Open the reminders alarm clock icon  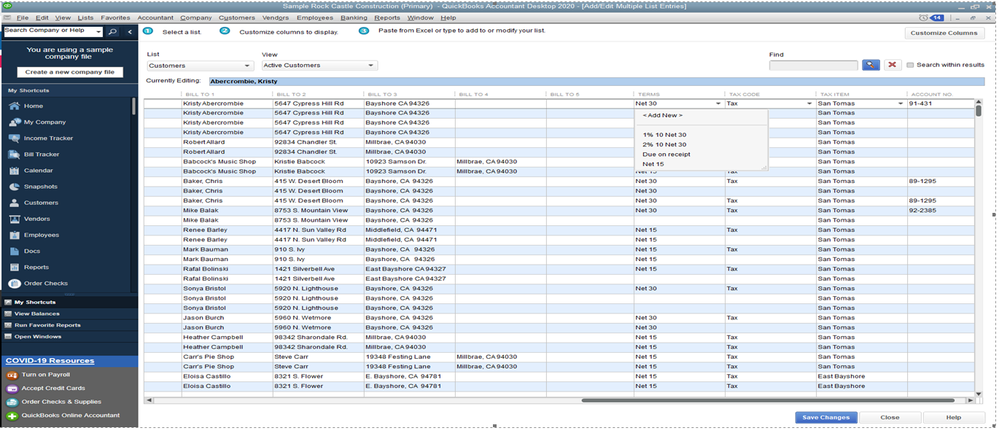[923, 18]
